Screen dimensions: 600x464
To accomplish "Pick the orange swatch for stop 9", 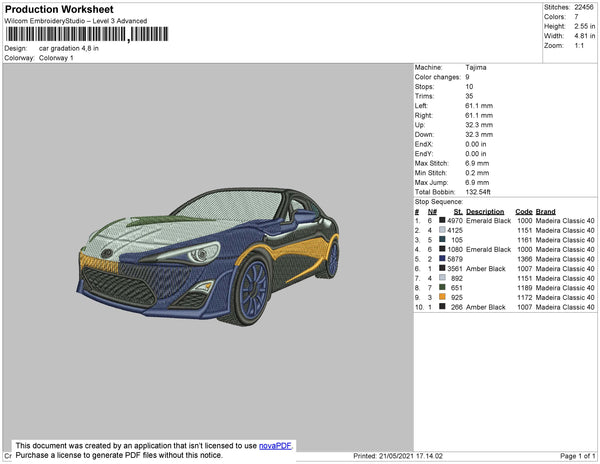I will click(443, 298).
